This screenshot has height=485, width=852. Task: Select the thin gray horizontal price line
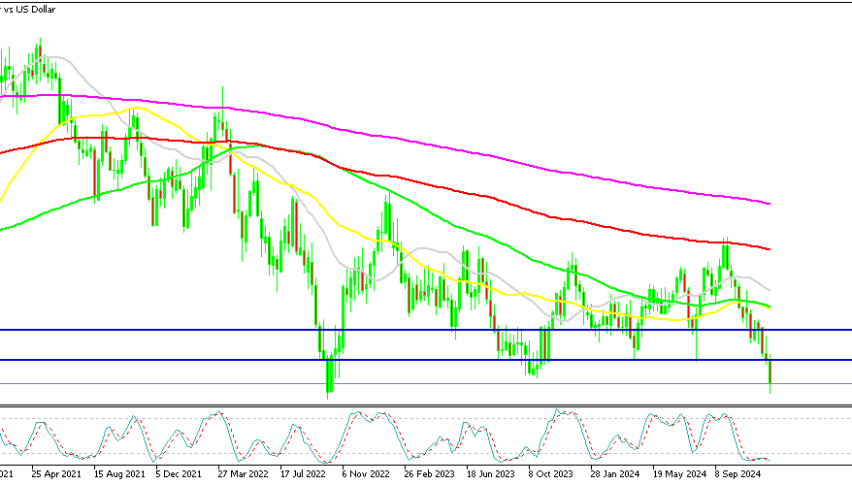(426, 384)
